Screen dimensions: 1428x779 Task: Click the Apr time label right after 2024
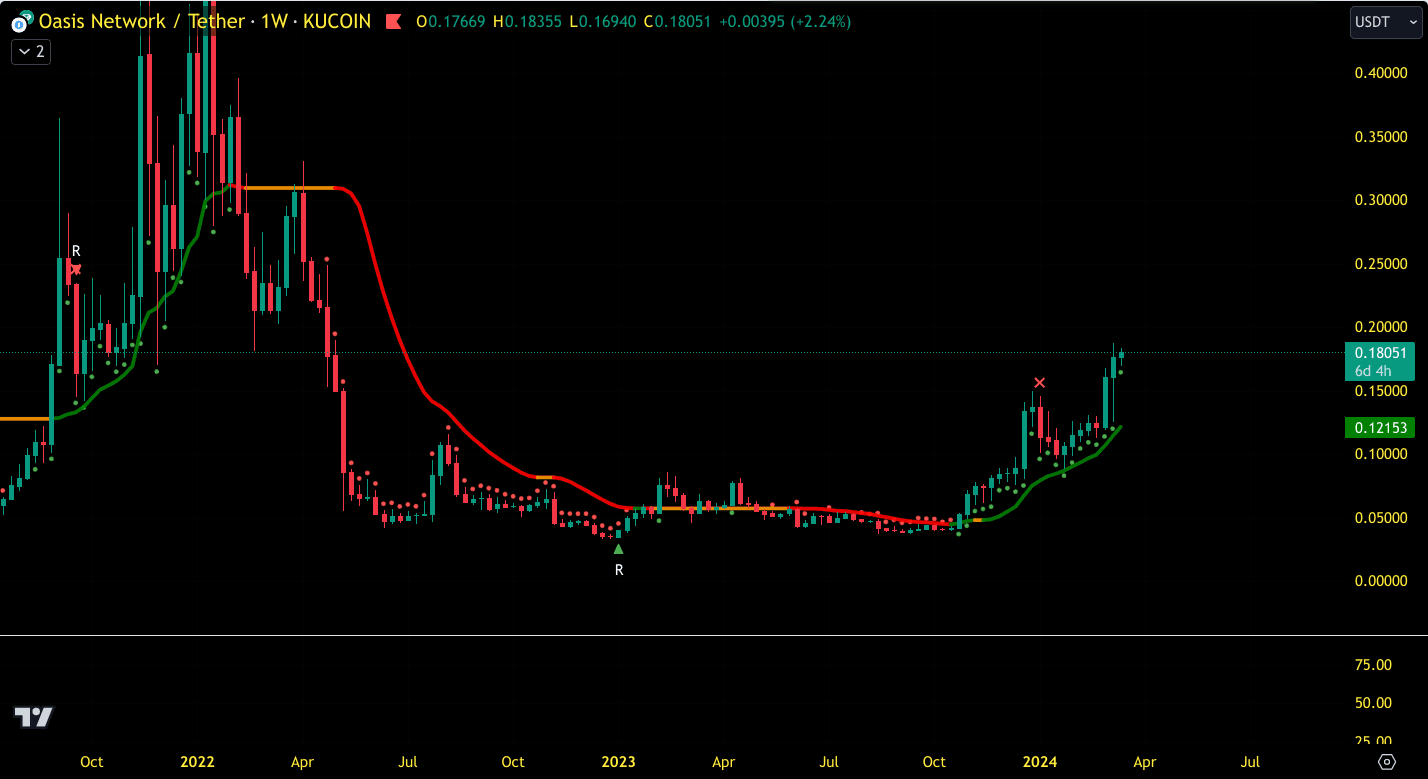pos(1145,762)
